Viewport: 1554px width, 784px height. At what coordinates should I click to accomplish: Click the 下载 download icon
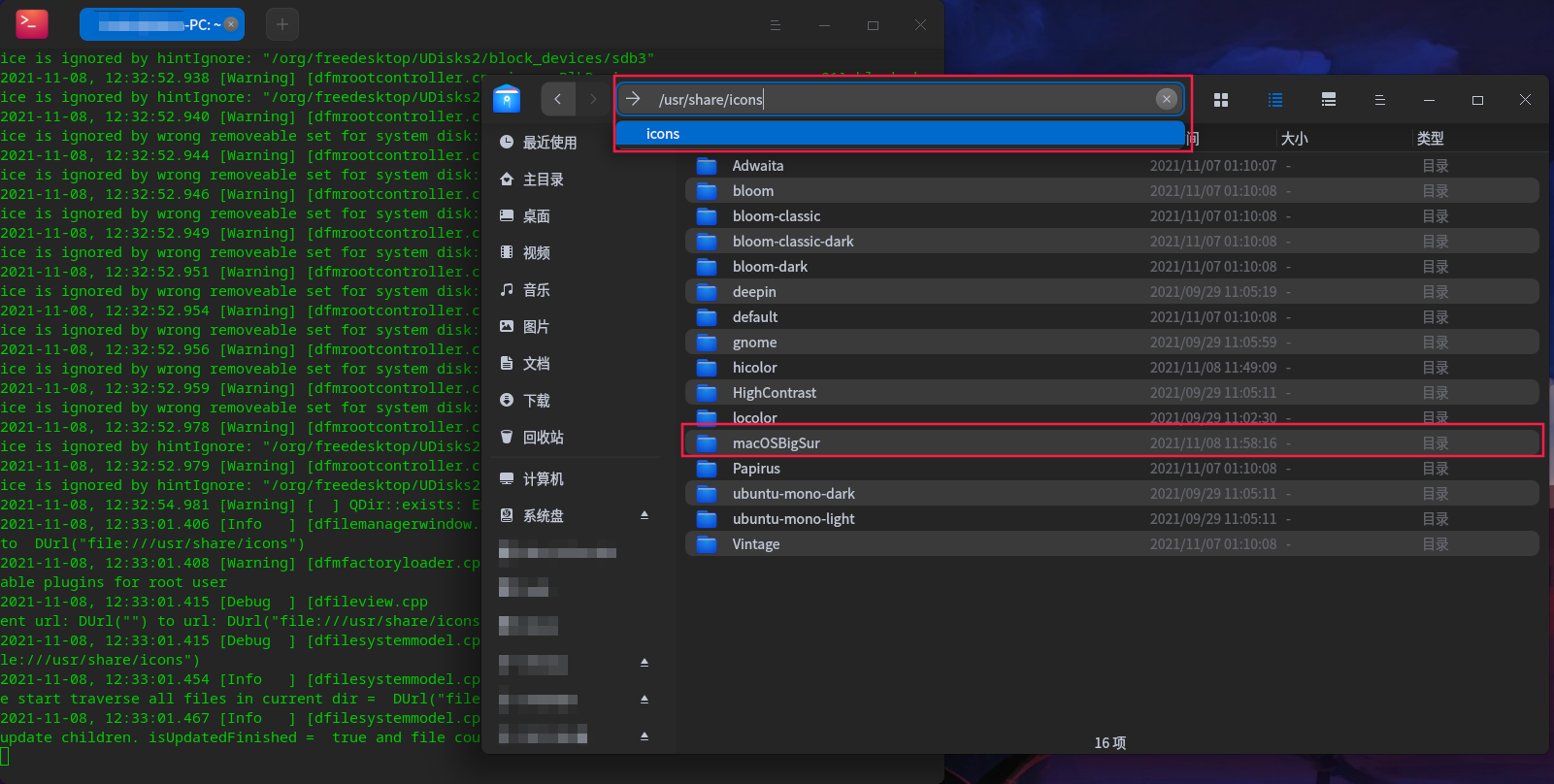pos(507,400)
